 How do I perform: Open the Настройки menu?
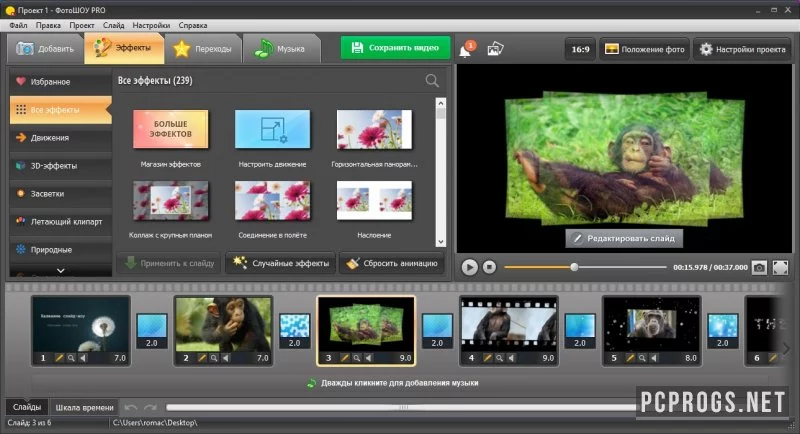click(x=151, y=25)
